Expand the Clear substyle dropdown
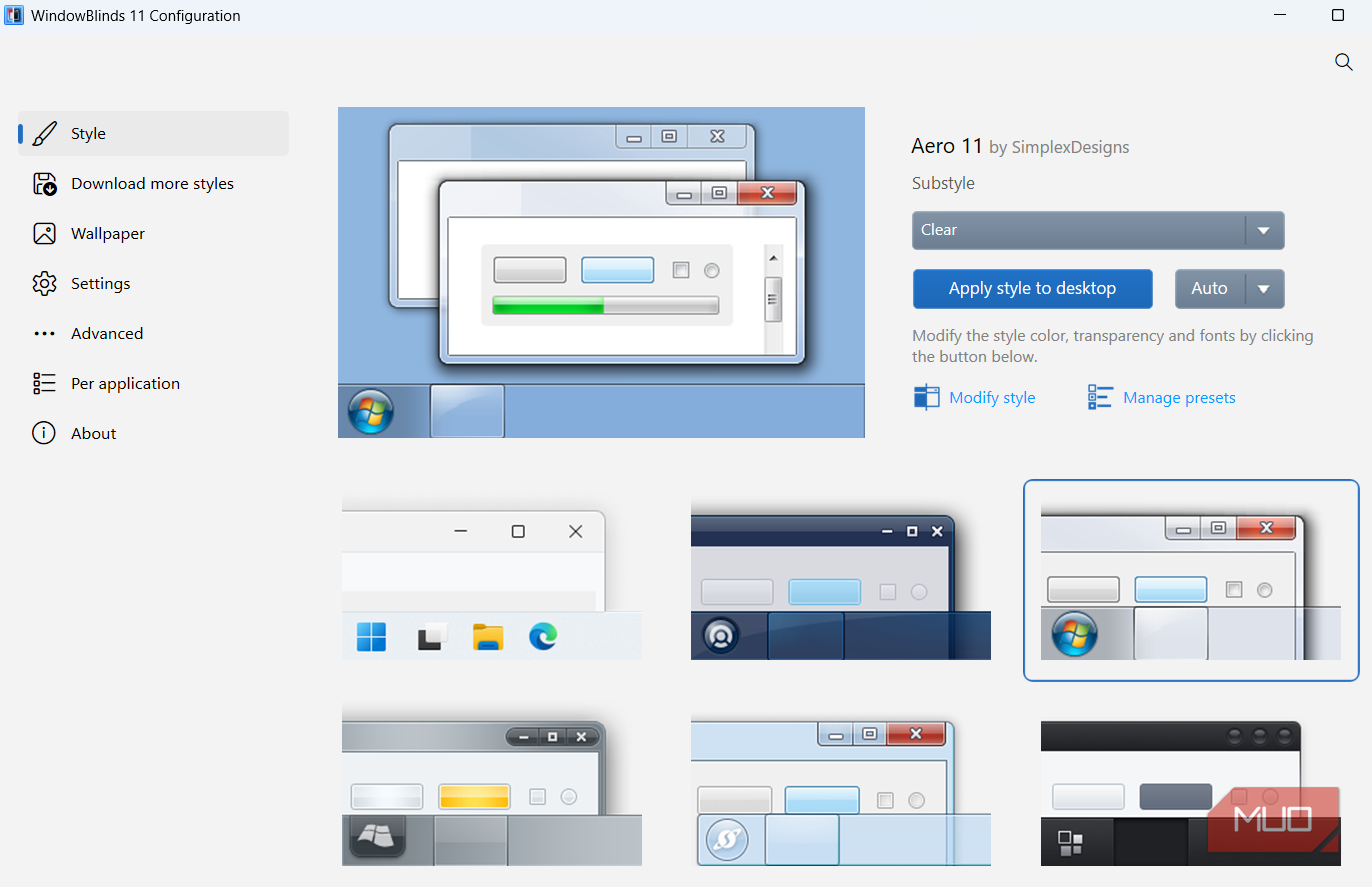1372x887 pixels. (1098, 230)
